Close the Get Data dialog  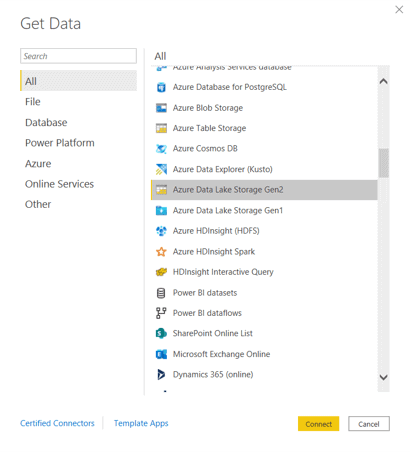pos(399,9)
